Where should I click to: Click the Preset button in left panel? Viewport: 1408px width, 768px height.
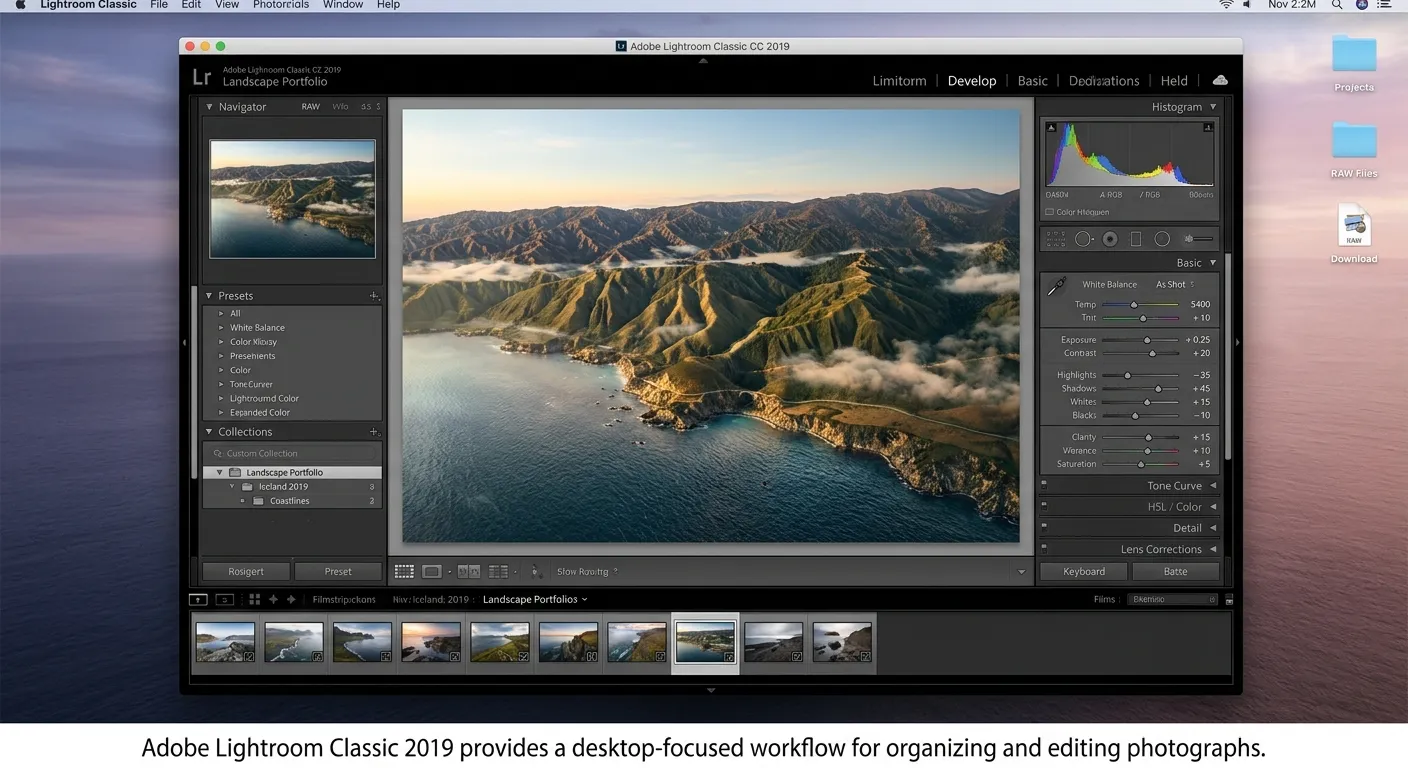click(338, 571)
